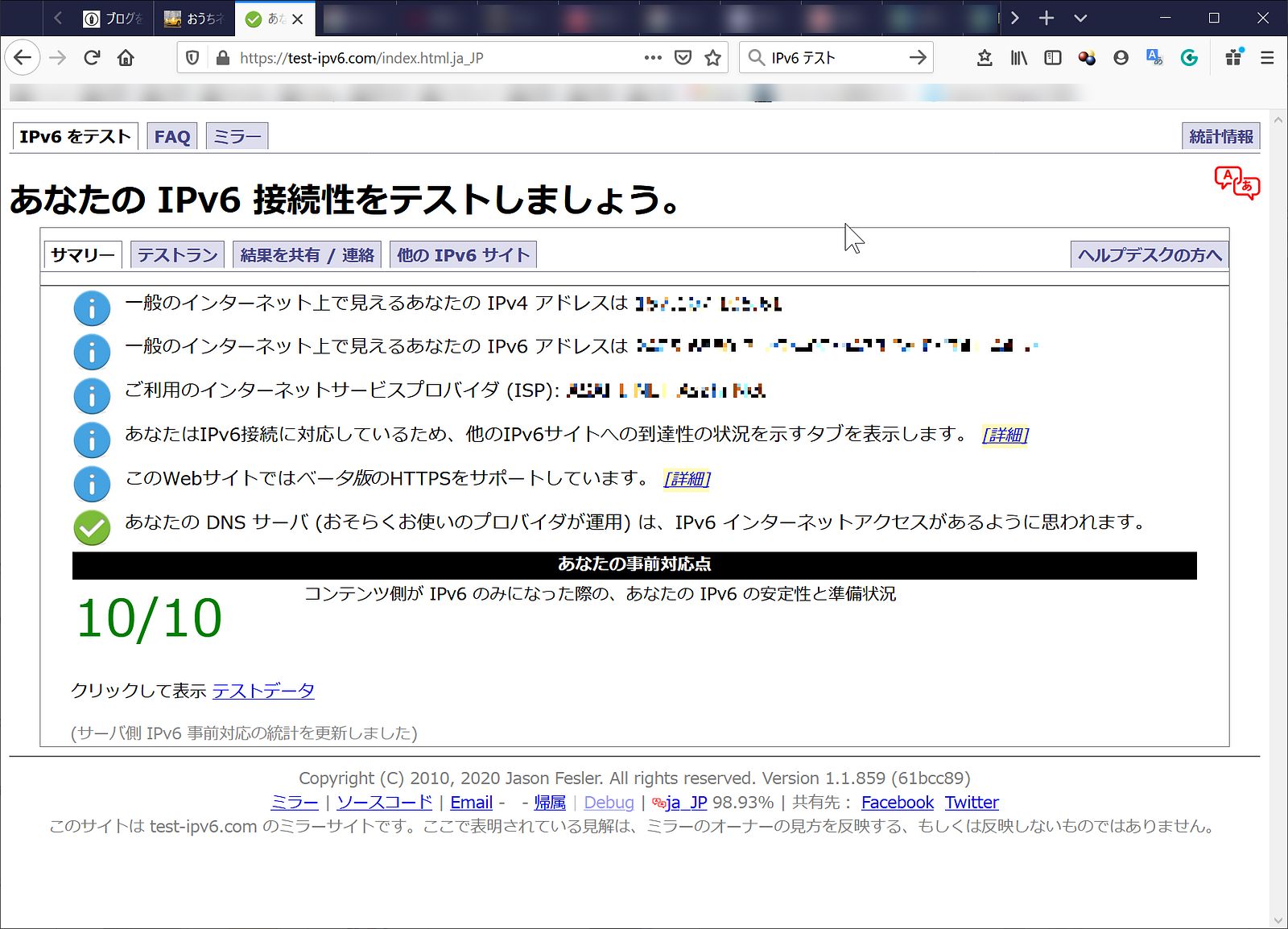Click the Google Translate extension icon
Image resolution: width=1288 pixels, height=929 pixels.
click(x=1154, y=58)
